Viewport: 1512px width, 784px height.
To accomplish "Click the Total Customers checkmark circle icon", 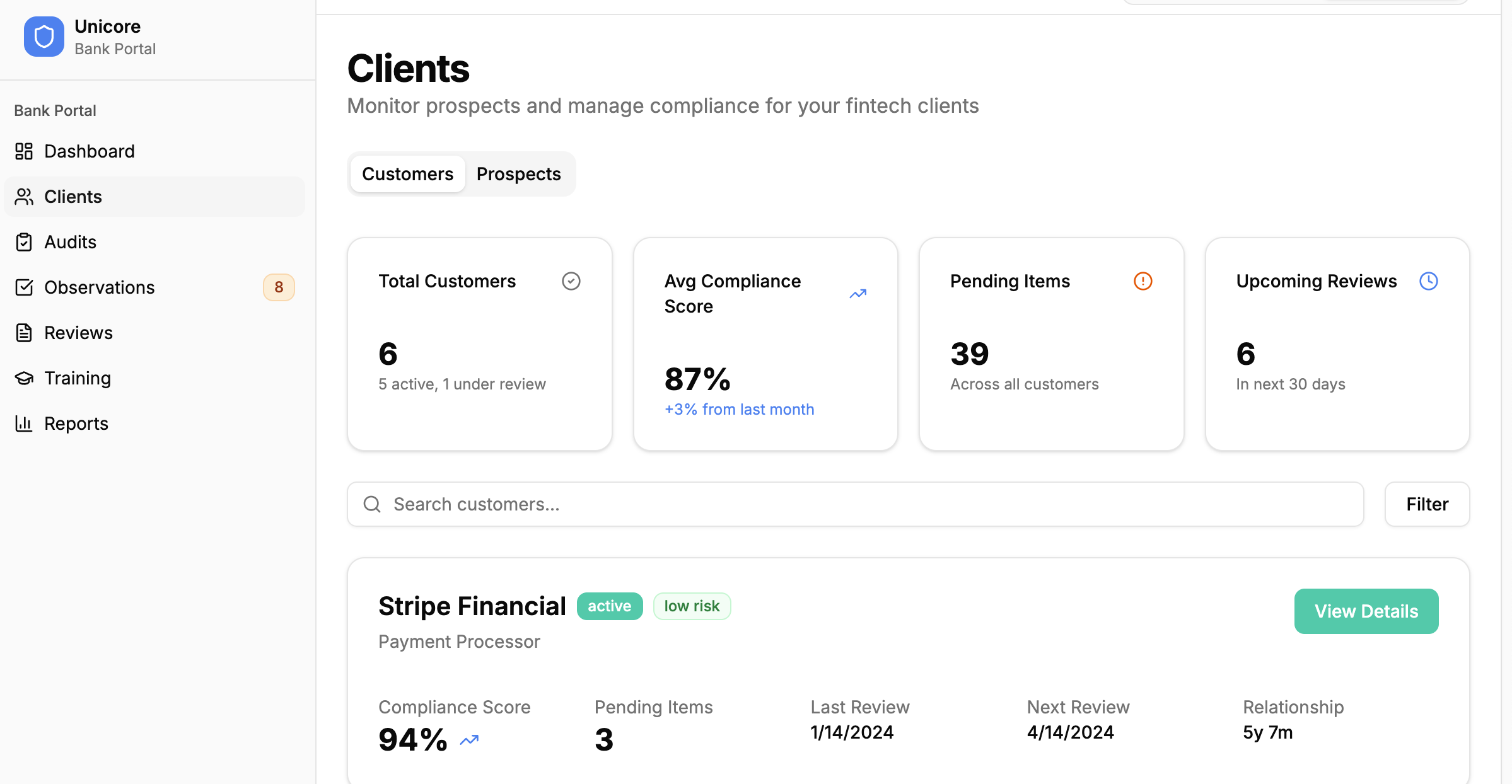I will tap(571, 281).
